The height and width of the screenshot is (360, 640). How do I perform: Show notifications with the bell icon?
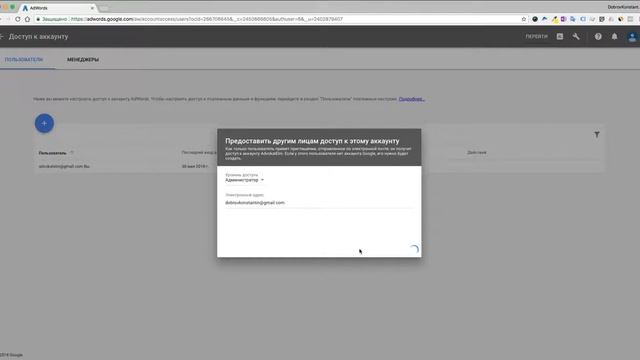614,37
